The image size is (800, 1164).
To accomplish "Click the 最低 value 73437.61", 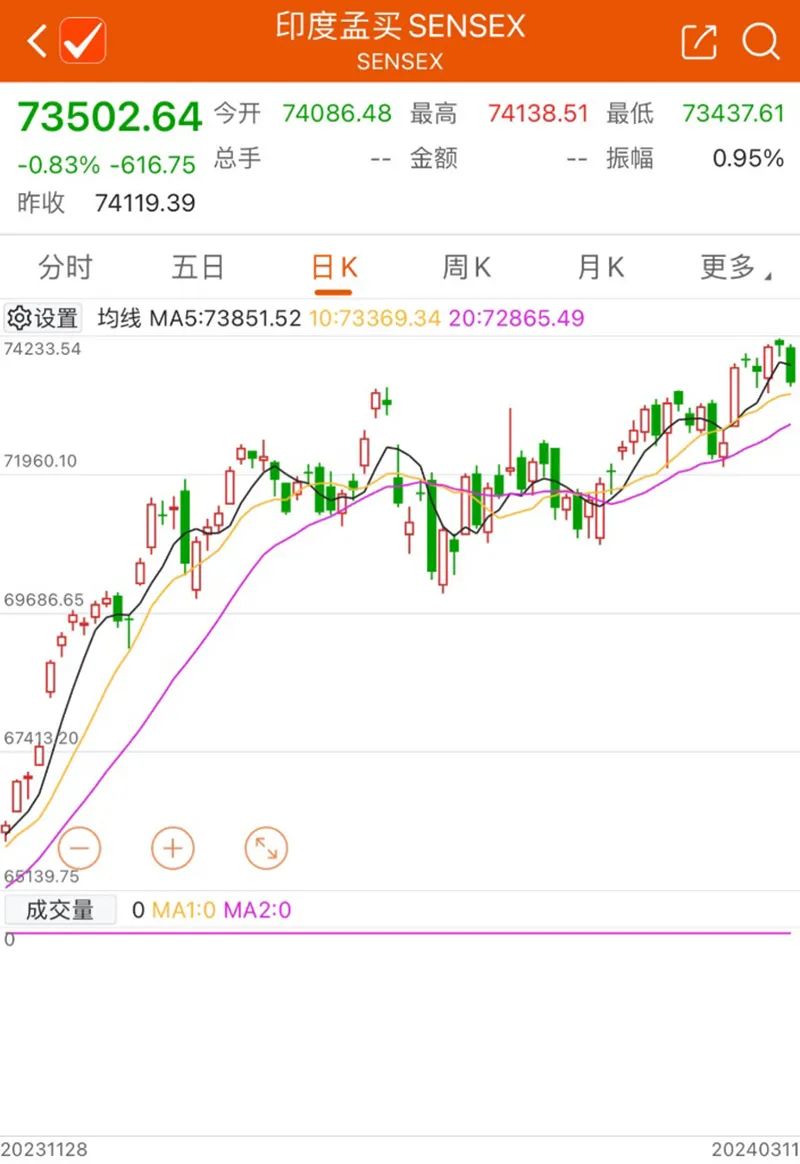I will point(733,114).
